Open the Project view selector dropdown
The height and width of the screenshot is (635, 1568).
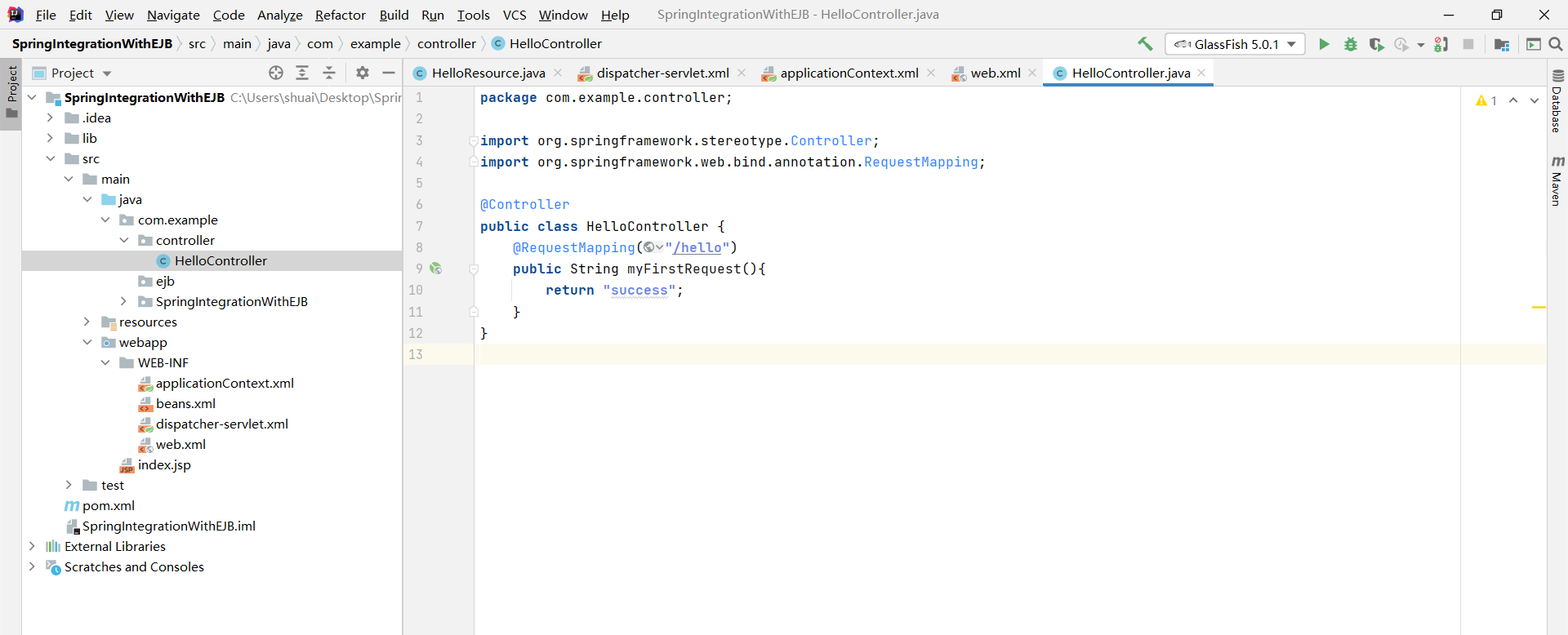72,73
